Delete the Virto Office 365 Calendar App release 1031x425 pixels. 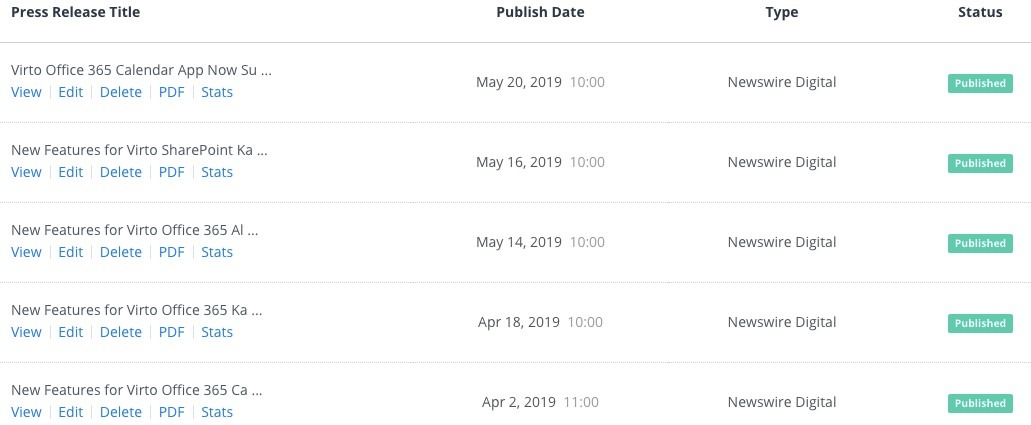(x=121, y=92)
